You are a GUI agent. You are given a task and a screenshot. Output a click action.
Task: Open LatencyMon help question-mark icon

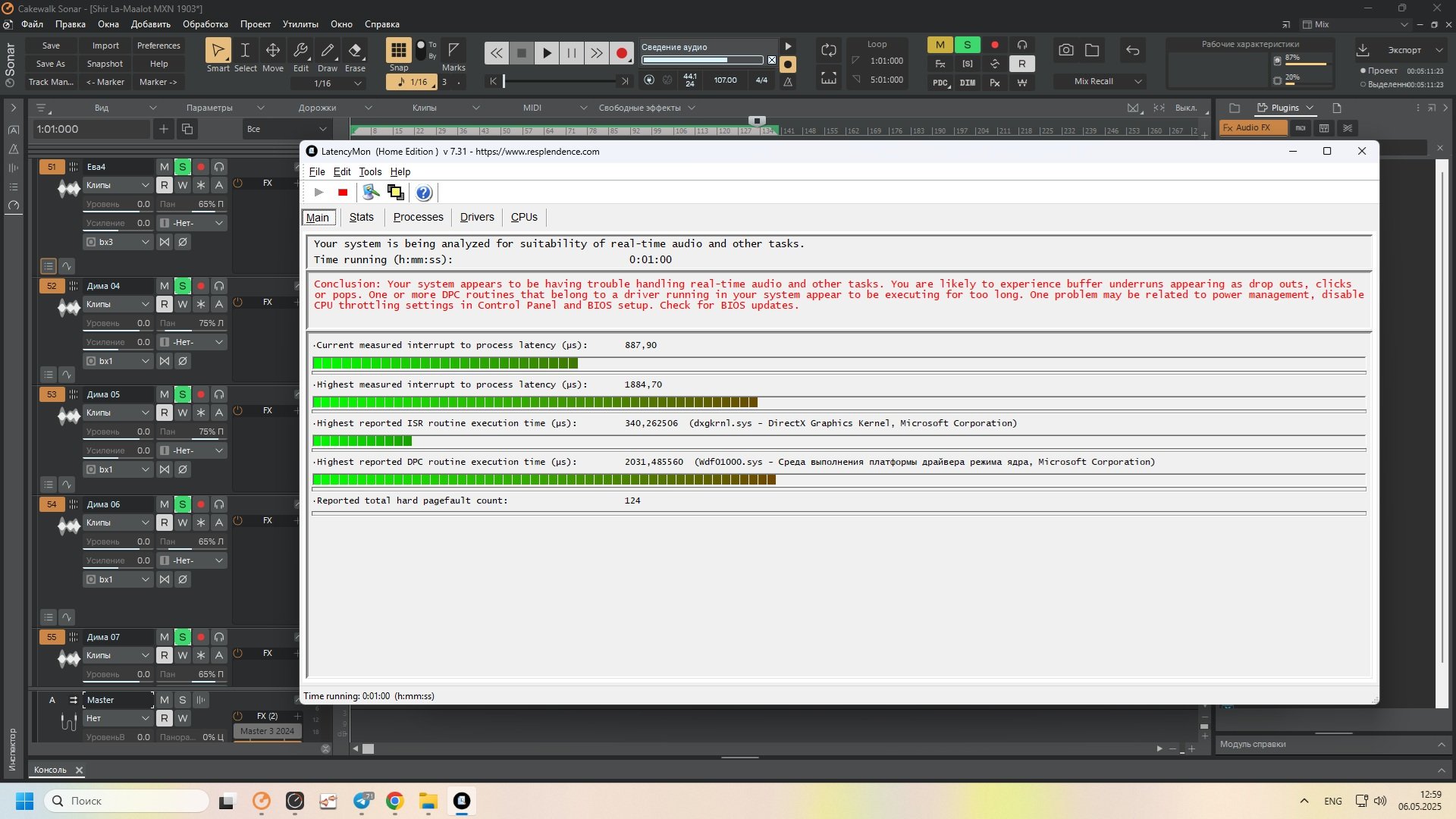(424, 193)
